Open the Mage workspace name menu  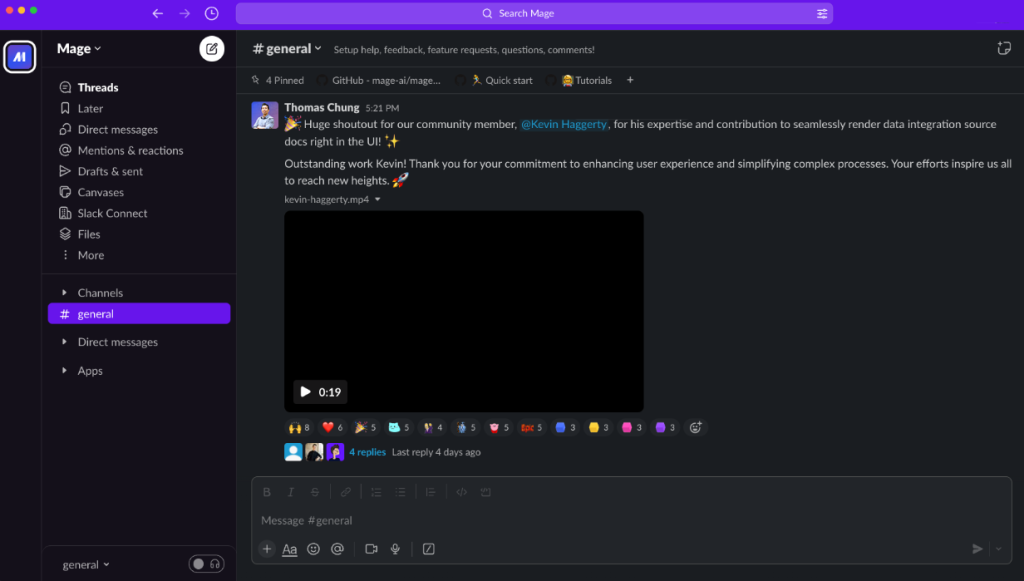[79, 49]
